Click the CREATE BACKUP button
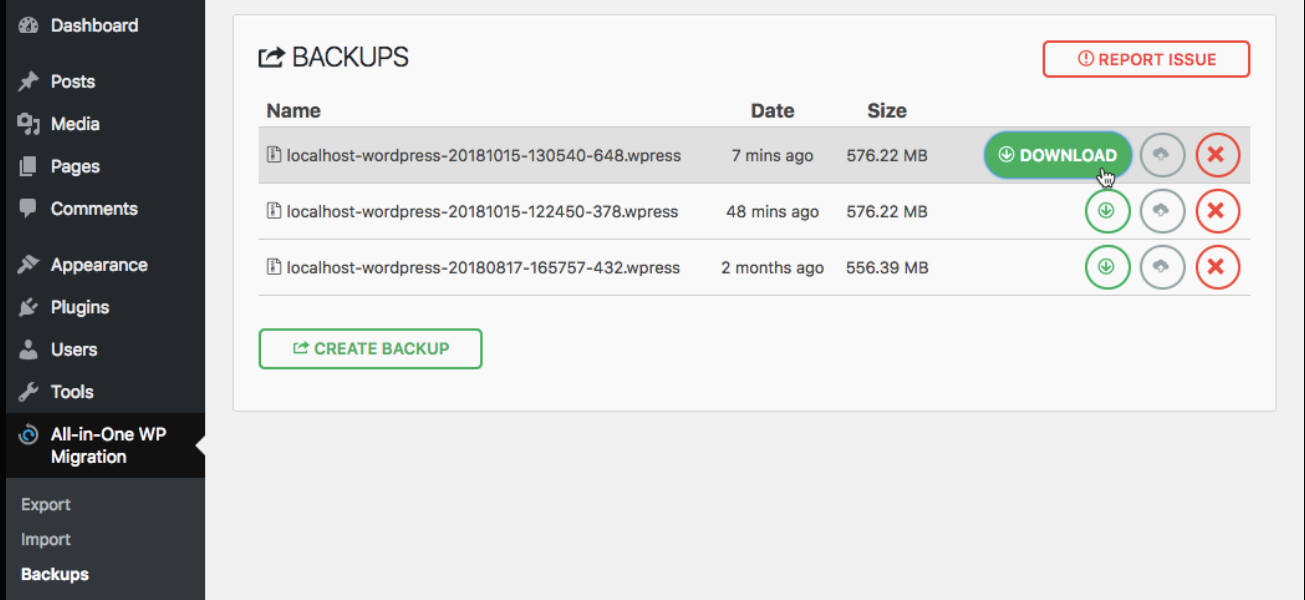 pyautogui.click(x=370, y=349)
